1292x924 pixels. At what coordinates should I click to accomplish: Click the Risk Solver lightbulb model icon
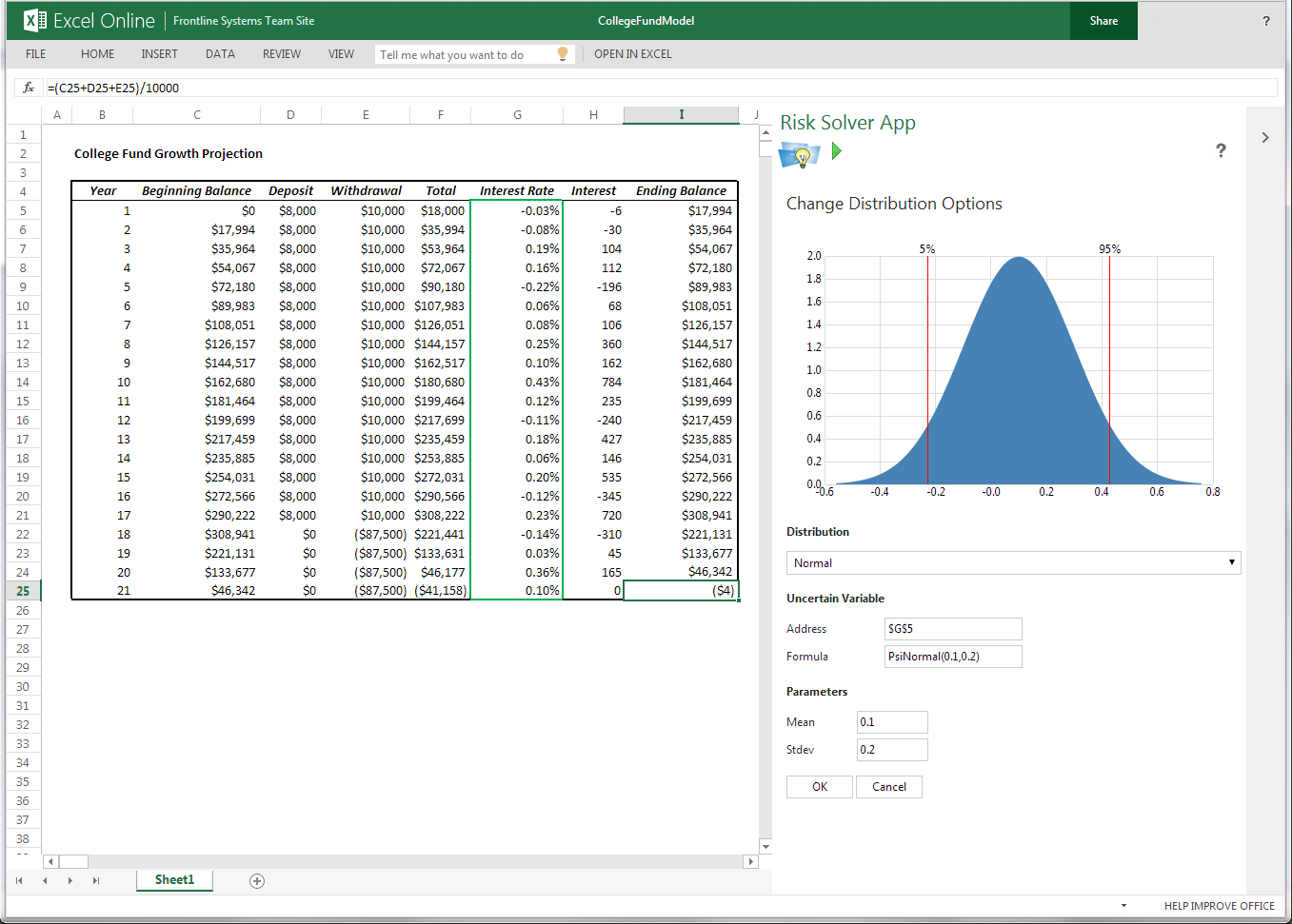pyautogui.click(x=799, y=154)
